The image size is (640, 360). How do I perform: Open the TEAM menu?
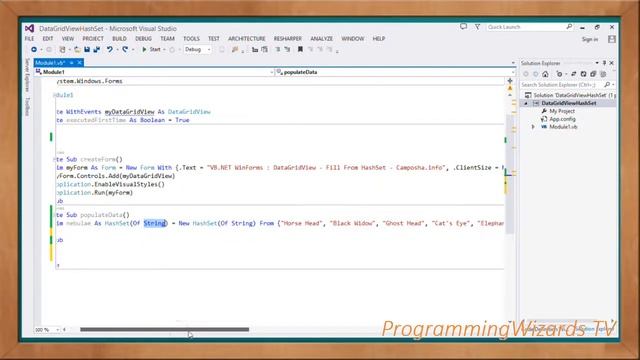click(x=167, y=39)
